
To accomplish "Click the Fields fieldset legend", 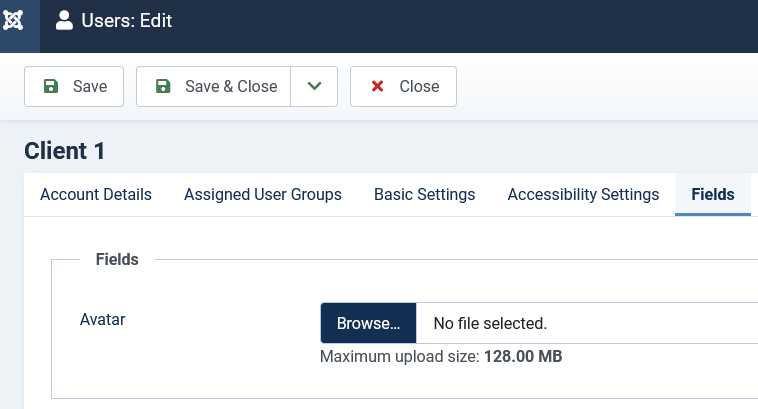I will tap(117, 259).
